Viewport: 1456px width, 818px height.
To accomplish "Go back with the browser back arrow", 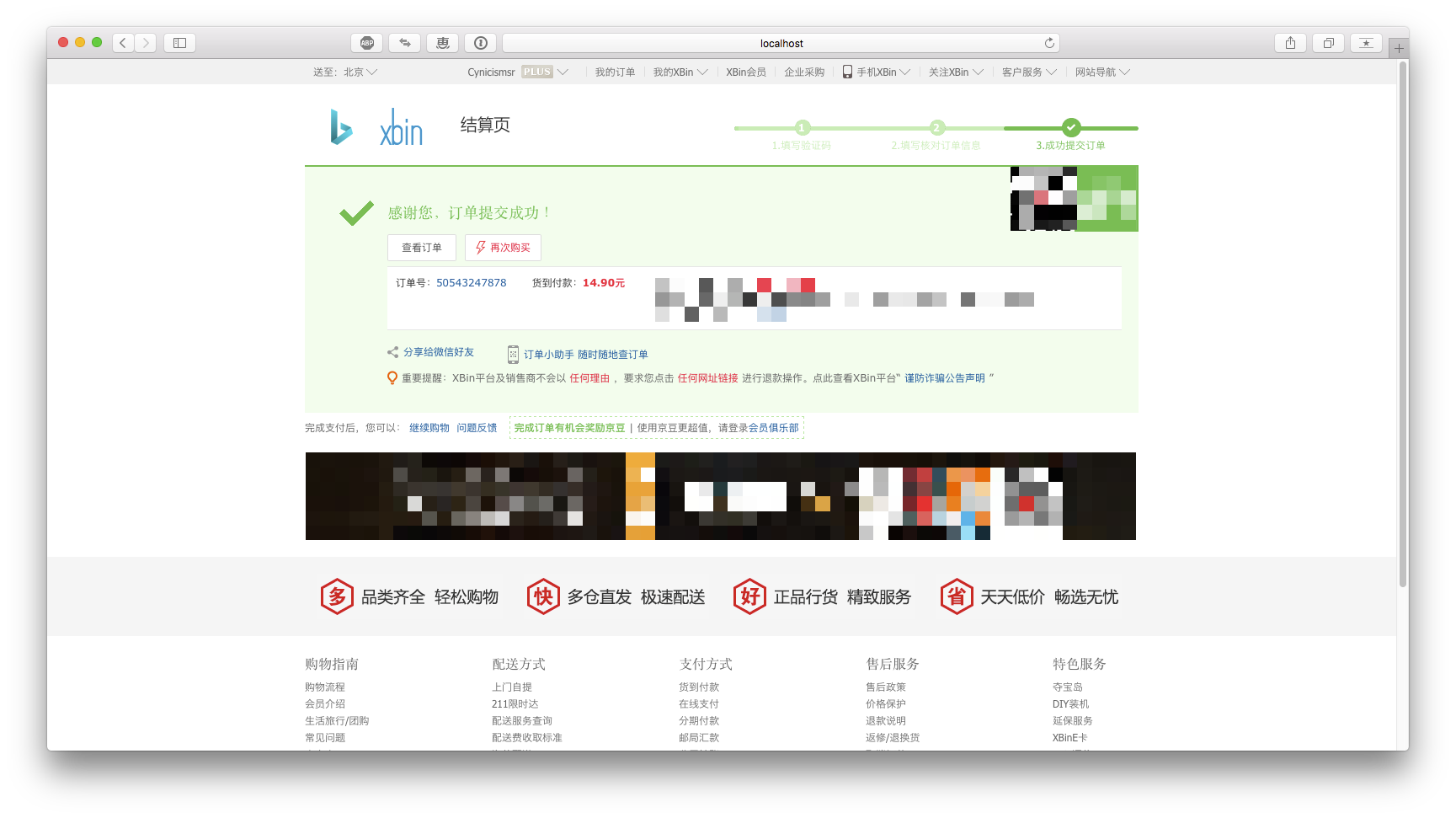I will 123,43.
